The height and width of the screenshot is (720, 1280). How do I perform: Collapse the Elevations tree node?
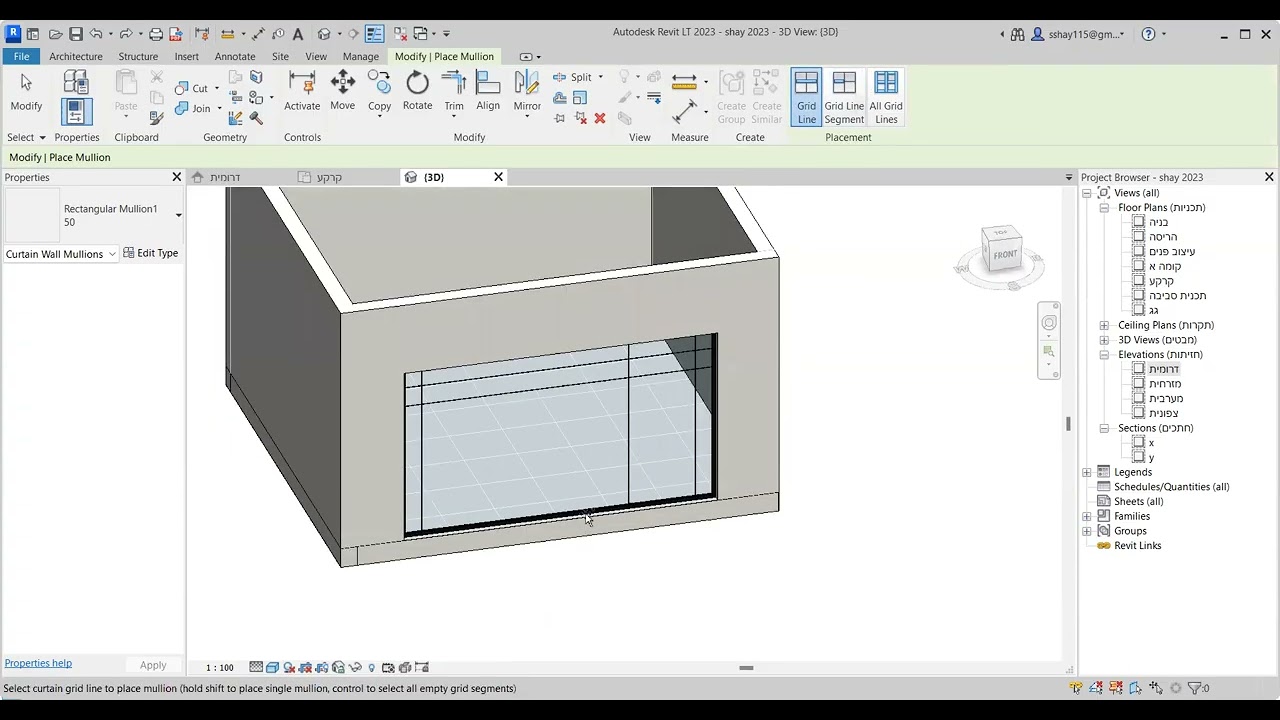(1104, 354)
